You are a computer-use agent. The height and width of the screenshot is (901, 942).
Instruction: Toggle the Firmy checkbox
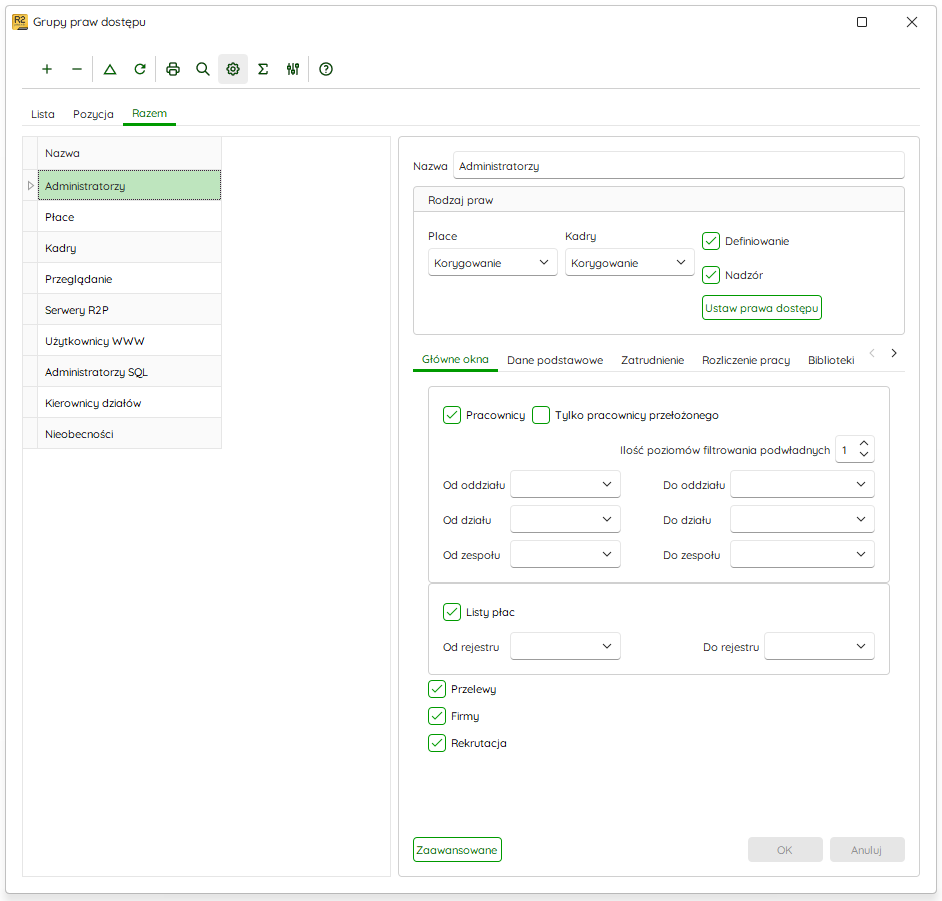point(437,716)
